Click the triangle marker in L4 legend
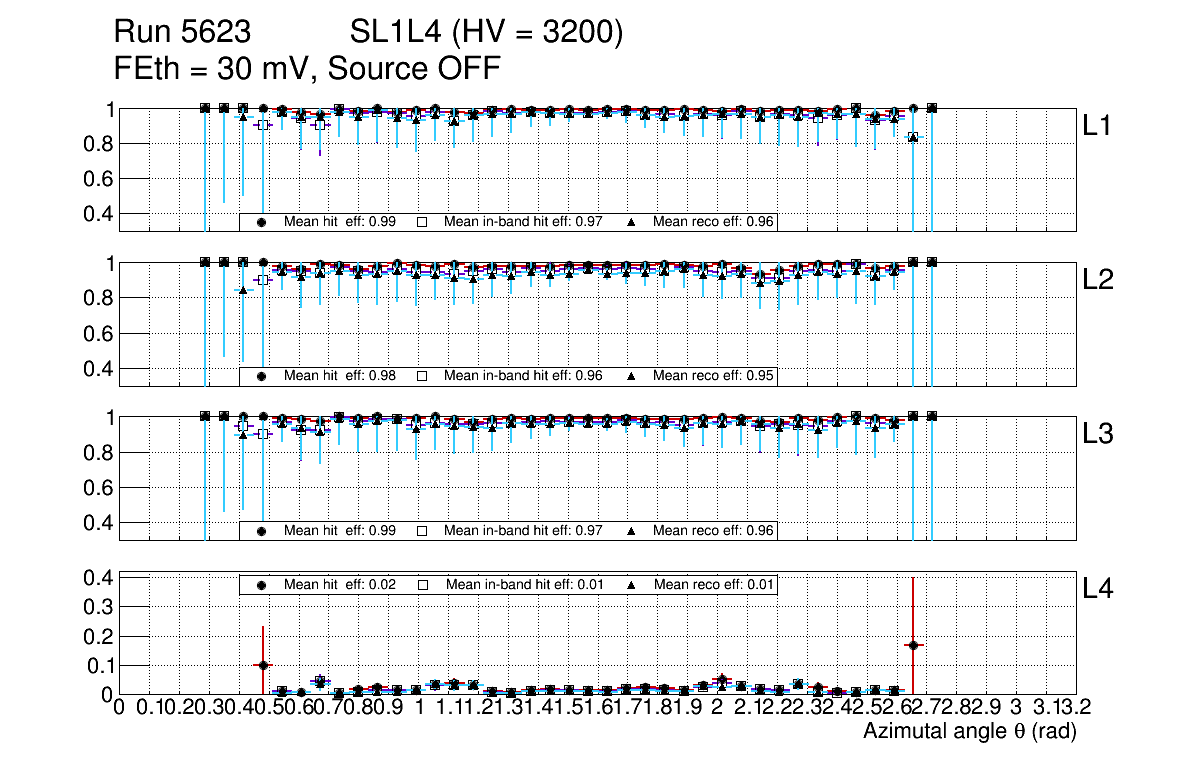The height and width of the screenshot is (772, 1196). [632, 584]
